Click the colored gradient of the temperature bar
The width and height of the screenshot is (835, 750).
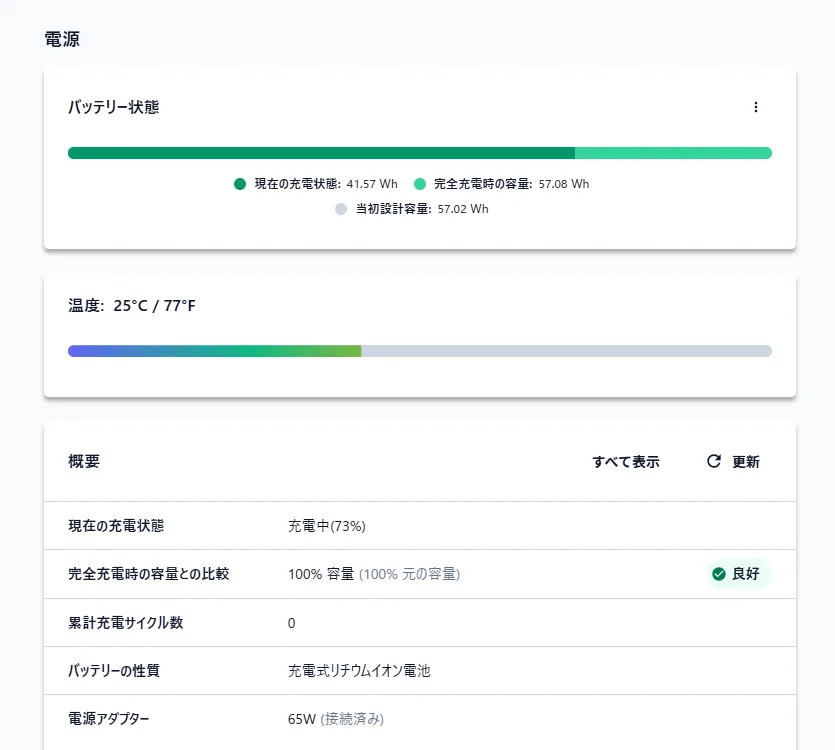[x=214, y=351]
